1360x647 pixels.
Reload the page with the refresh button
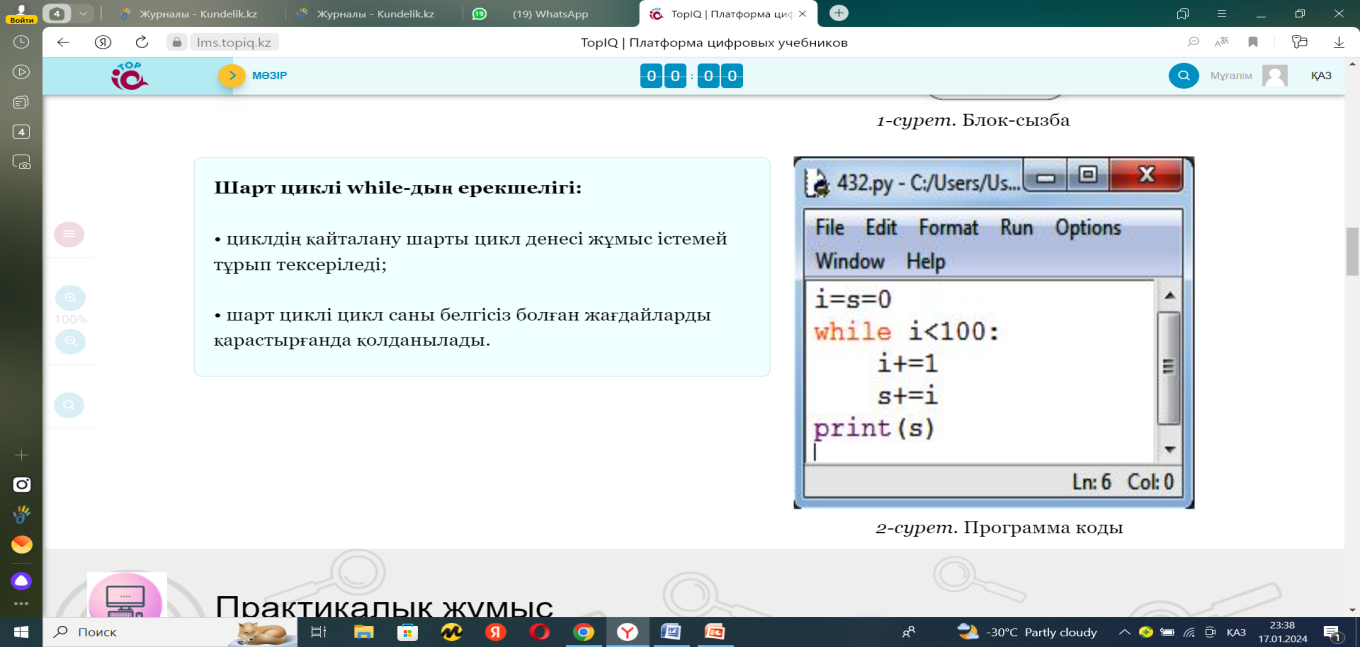141,42
